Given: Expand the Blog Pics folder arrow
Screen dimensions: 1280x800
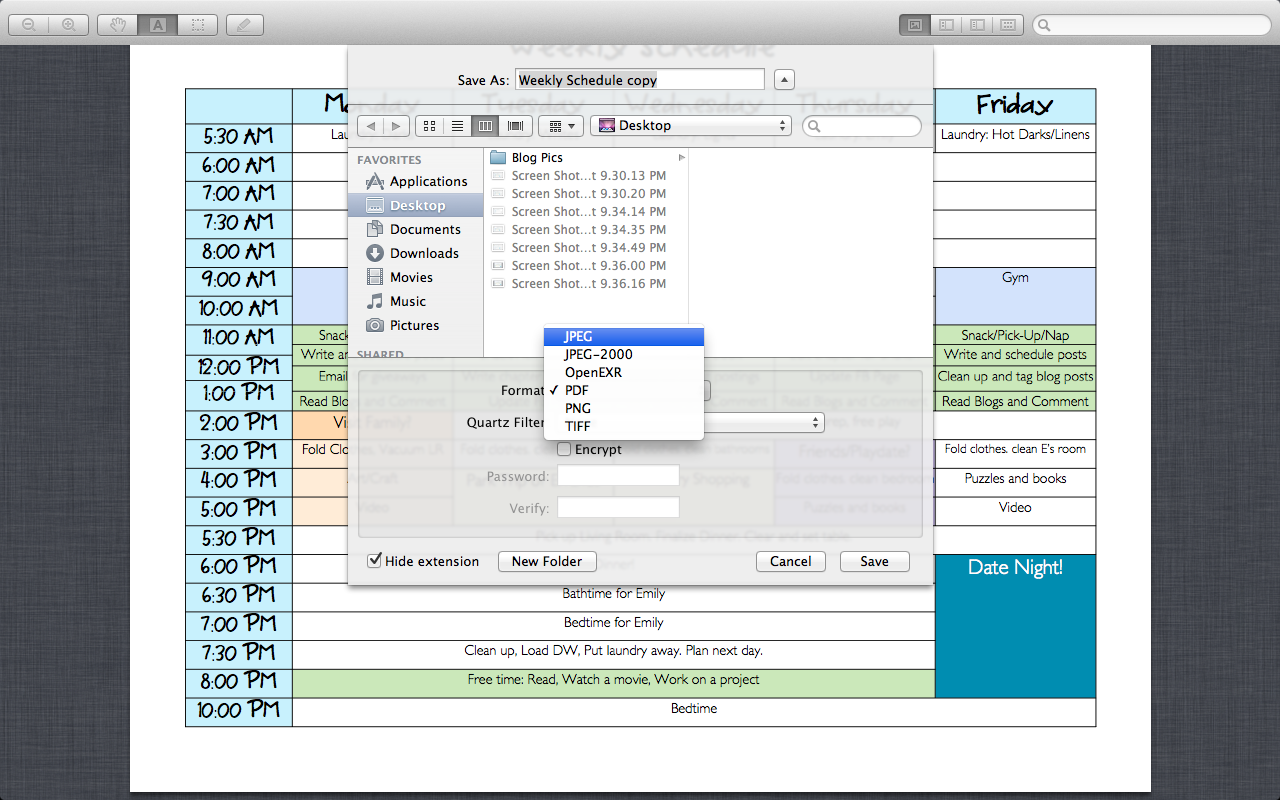Looking at the screenshot, I should [x=681, y=157].
